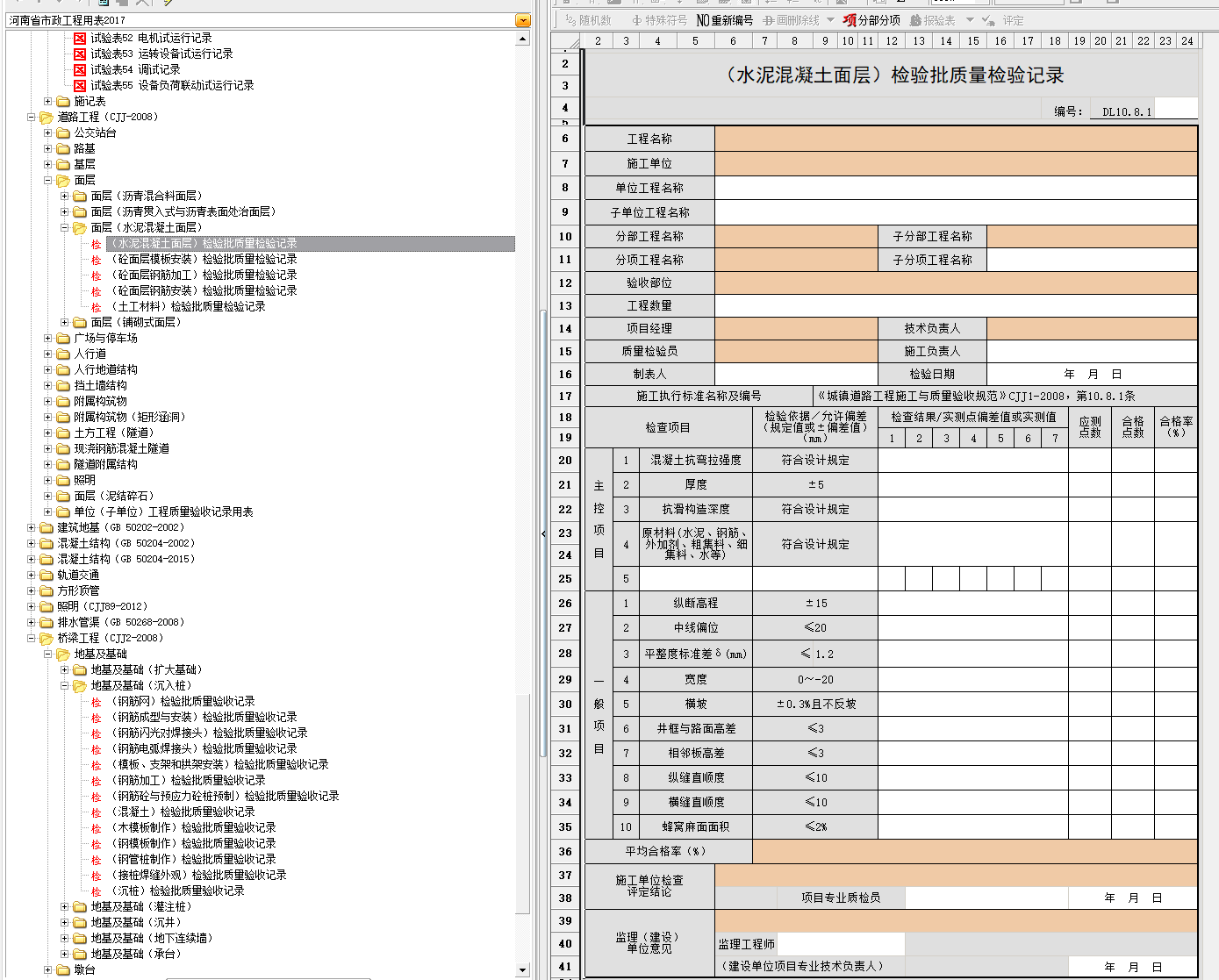This screenshot has height=980, width=1219.
Task: Open dropdown arrow next to 报验表
Action: click(970, 20)
